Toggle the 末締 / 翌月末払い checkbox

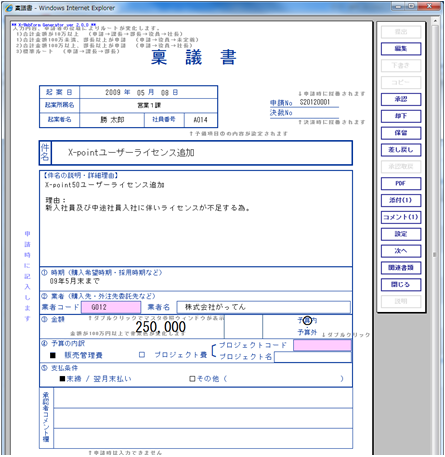point(62,379)
